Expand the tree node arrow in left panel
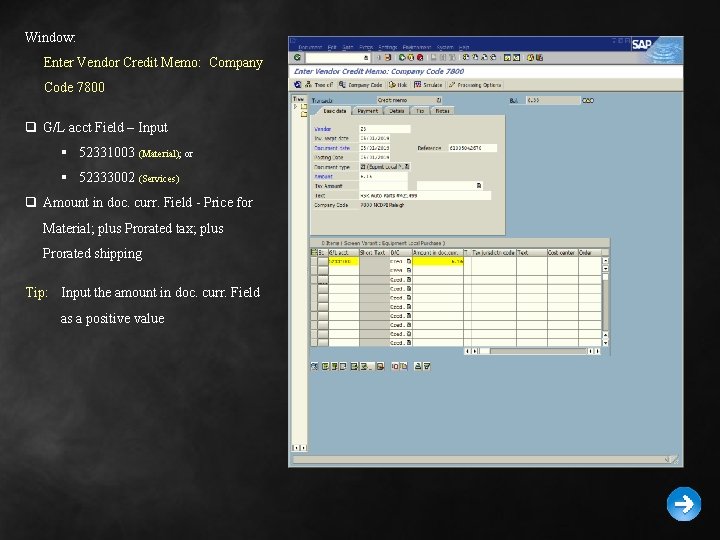The image size is (720, 540). (x=295, y=107)
